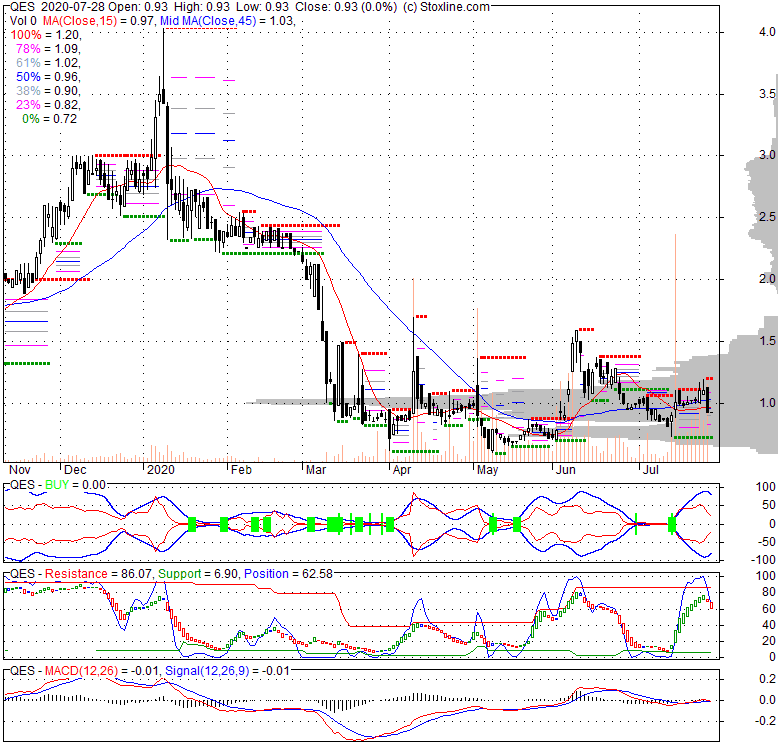This screenshot has width=780, height=745.
Task: Click the '78%' Fibonacci level label
Action: tap(28, 49)
